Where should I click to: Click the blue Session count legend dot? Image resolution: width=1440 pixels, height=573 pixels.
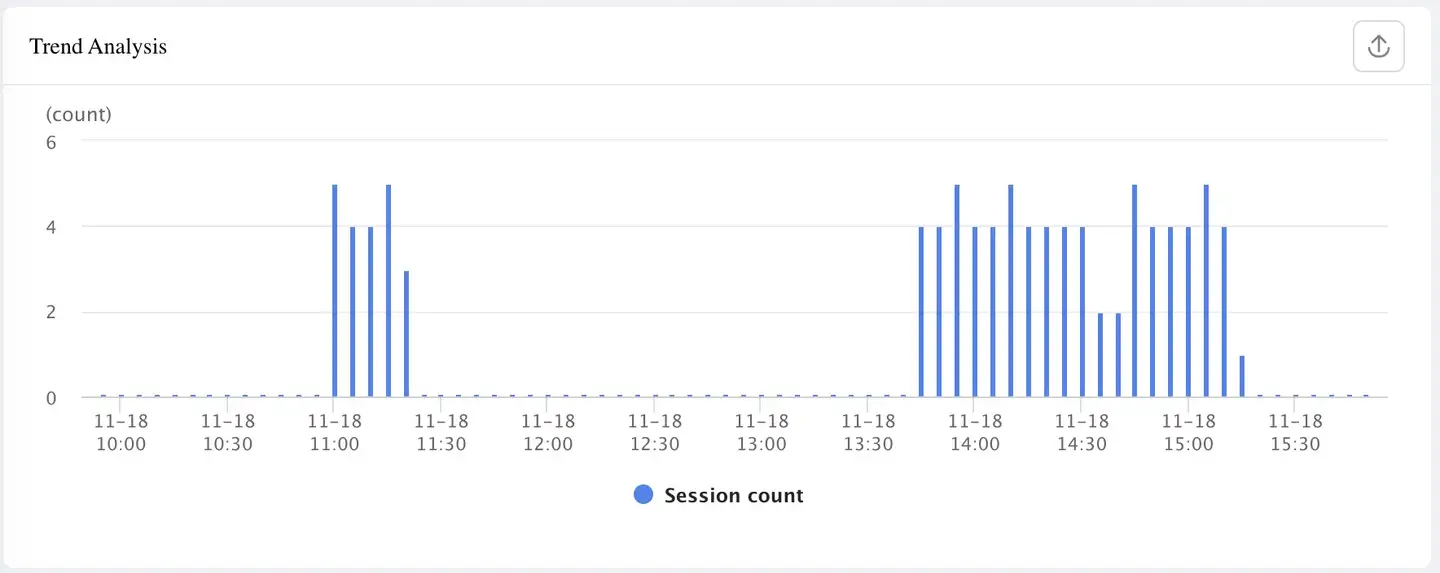click(644, 495)
